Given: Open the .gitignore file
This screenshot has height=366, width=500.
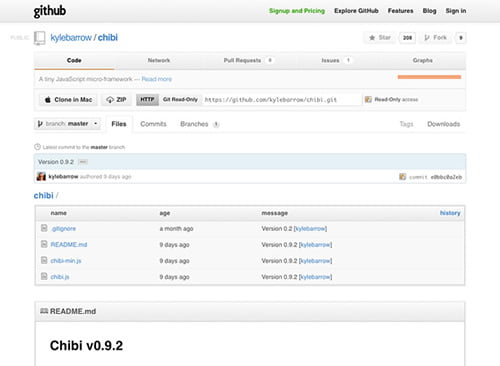Looking at the screenshot, I should 63,229.
